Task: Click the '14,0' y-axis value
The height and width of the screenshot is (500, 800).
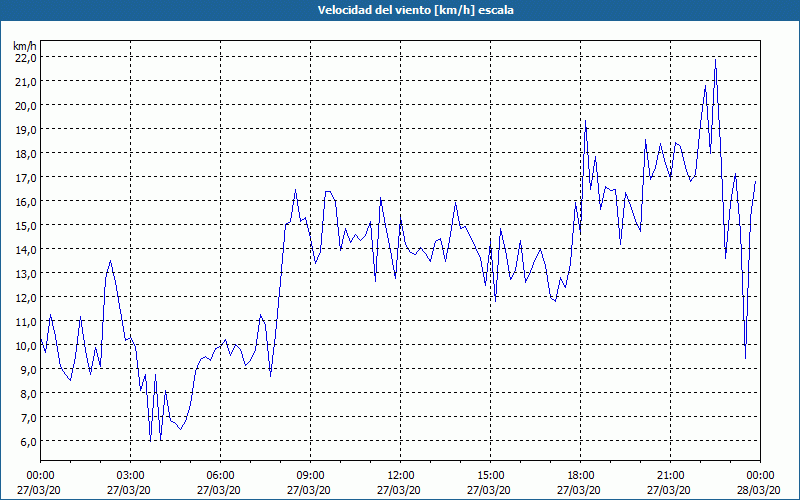Action: click(x=26, y=249)
